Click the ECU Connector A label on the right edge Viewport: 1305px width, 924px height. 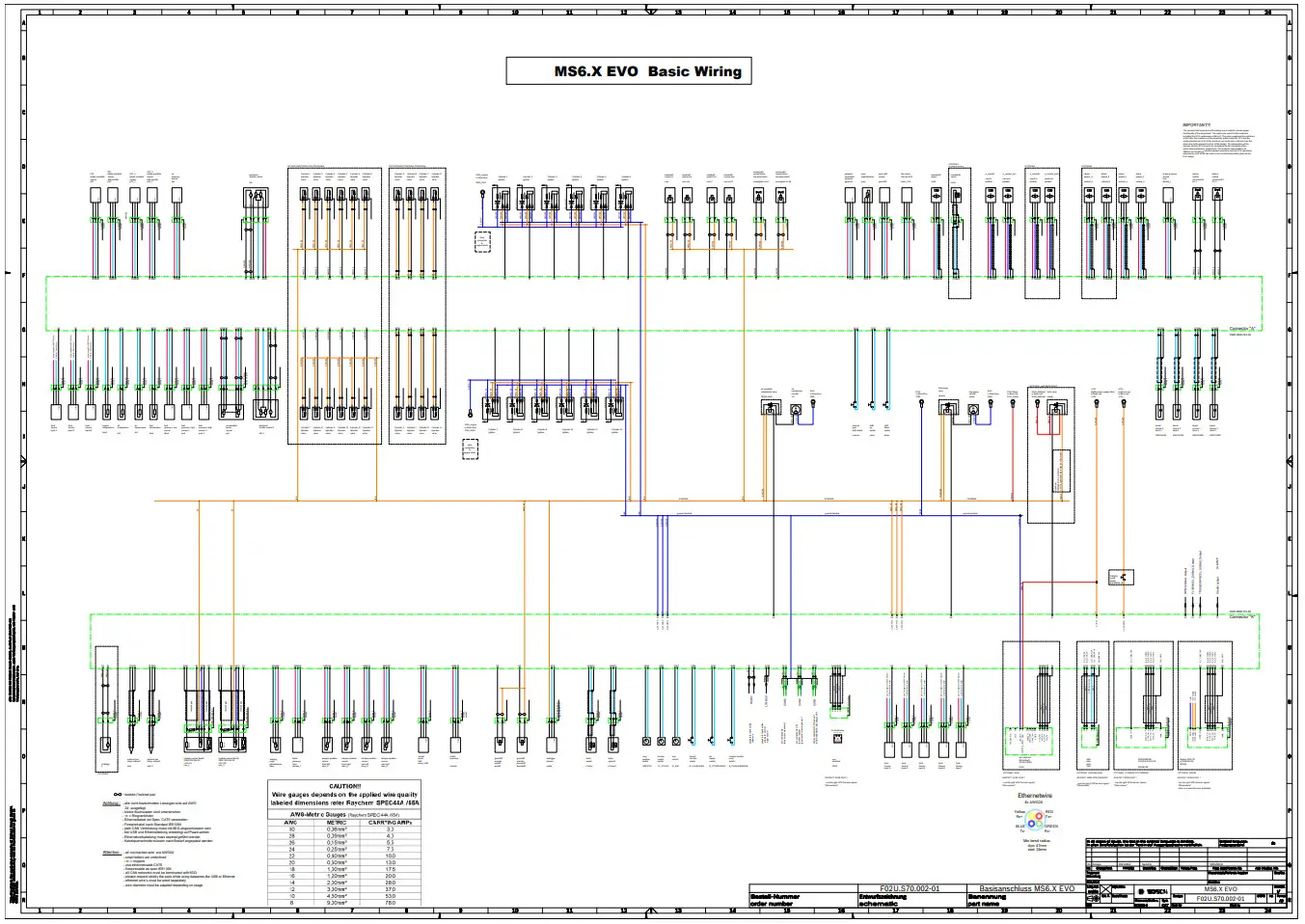click(1244, 326)
